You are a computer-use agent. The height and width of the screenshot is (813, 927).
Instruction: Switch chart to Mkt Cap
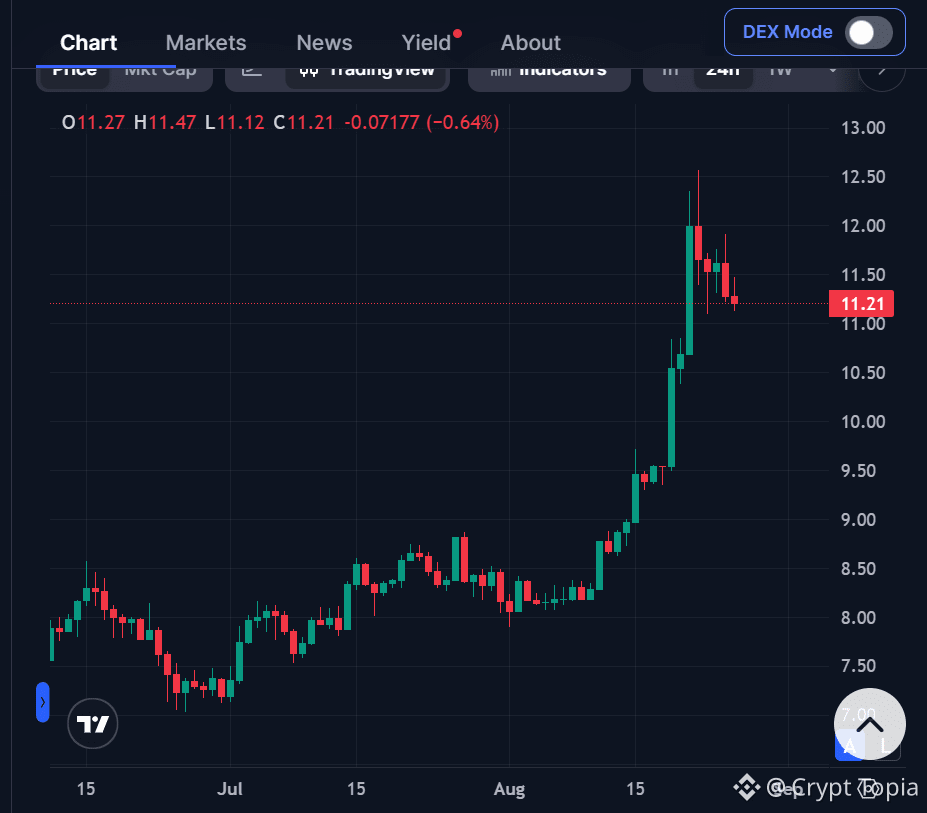click(x=160, y=72)
